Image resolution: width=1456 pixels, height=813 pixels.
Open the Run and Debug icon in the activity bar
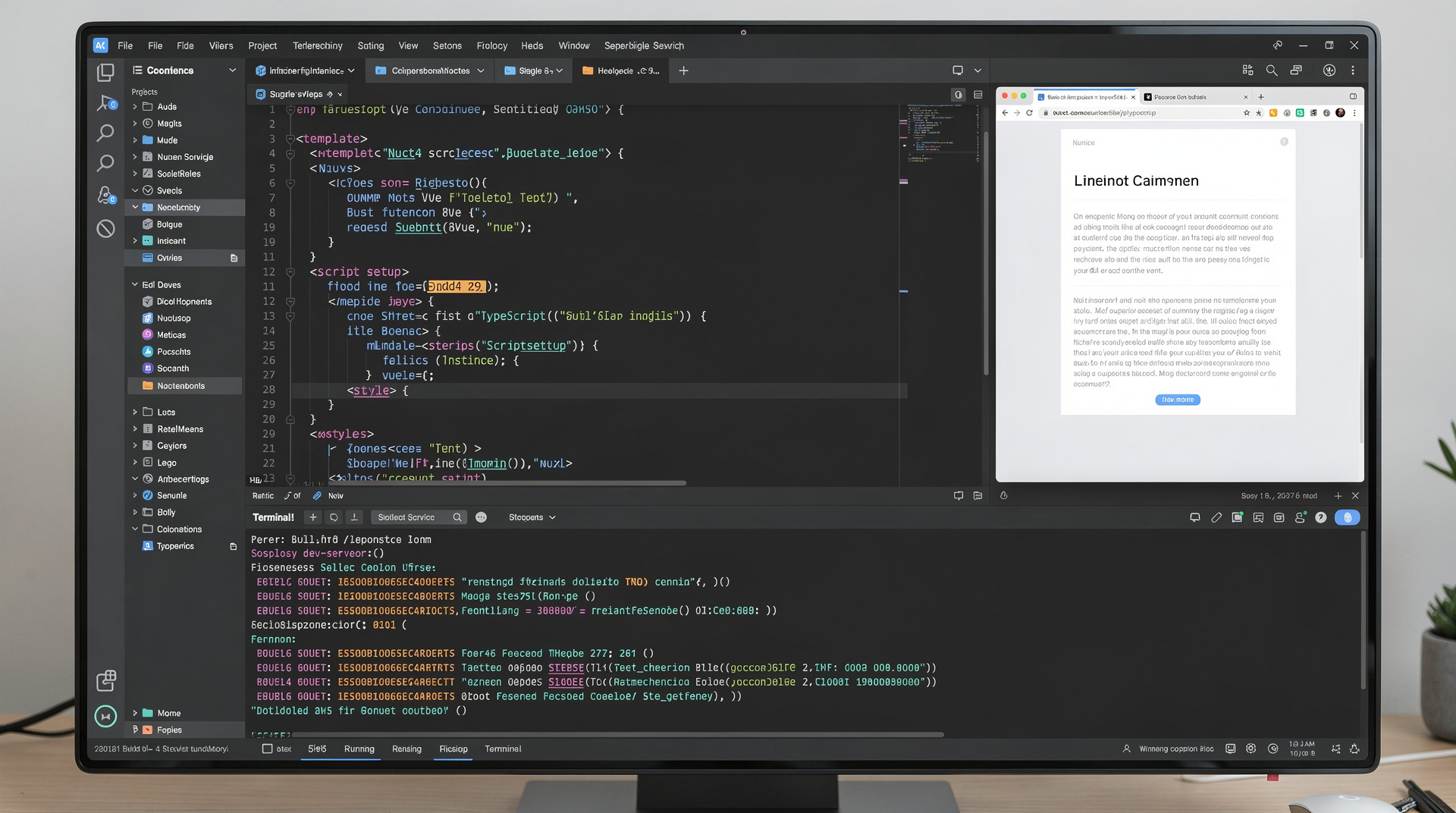tap(105, 102)
